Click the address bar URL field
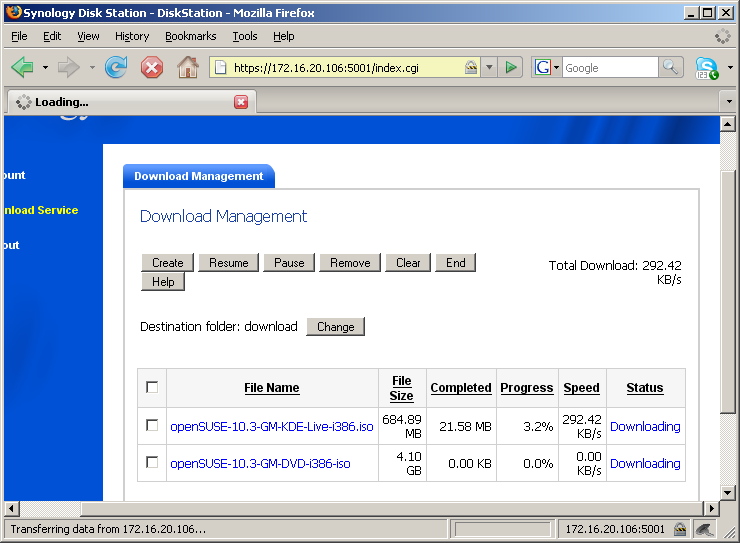 [347, 67]
